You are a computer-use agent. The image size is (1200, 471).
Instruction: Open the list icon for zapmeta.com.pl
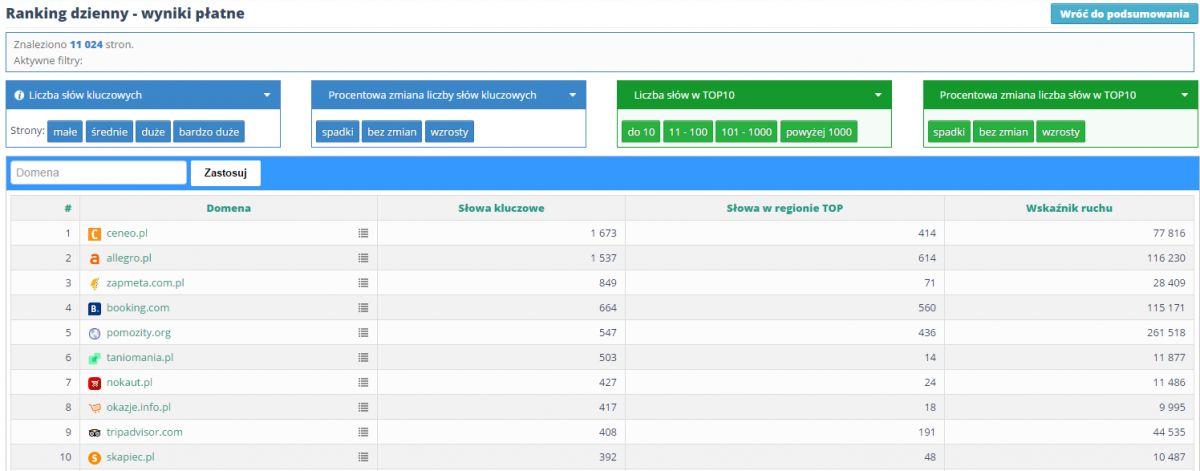click(363, 283)
